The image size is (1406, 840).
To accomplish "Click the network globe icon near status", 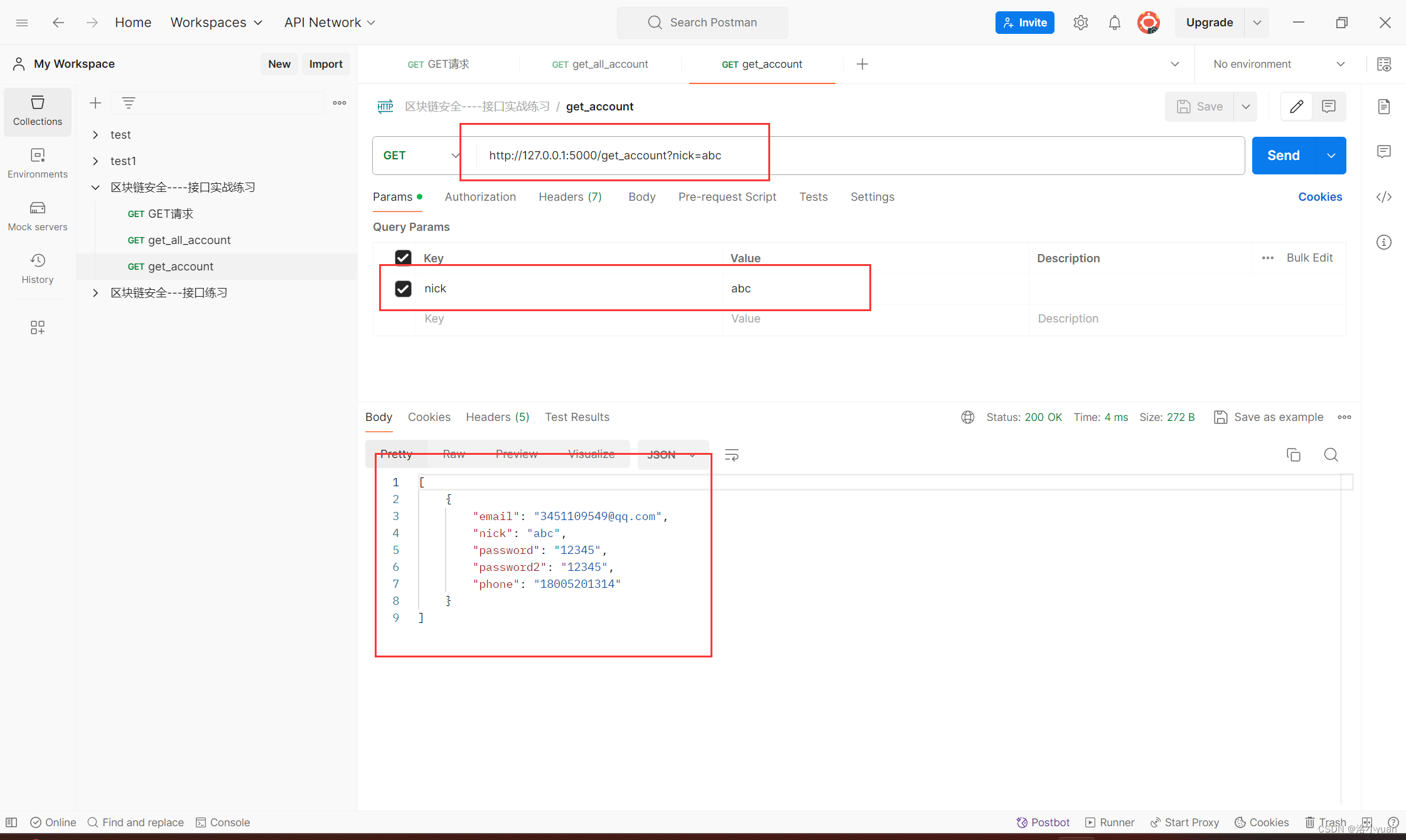I will [x=968, y=417].
